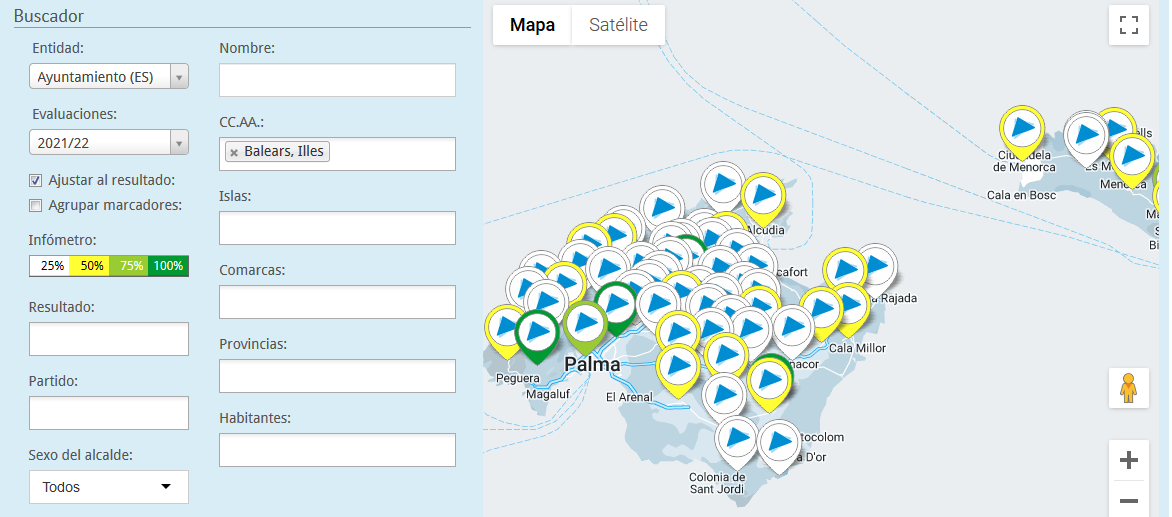Click the dark green marker above Peguera

(x=537, y=332)
